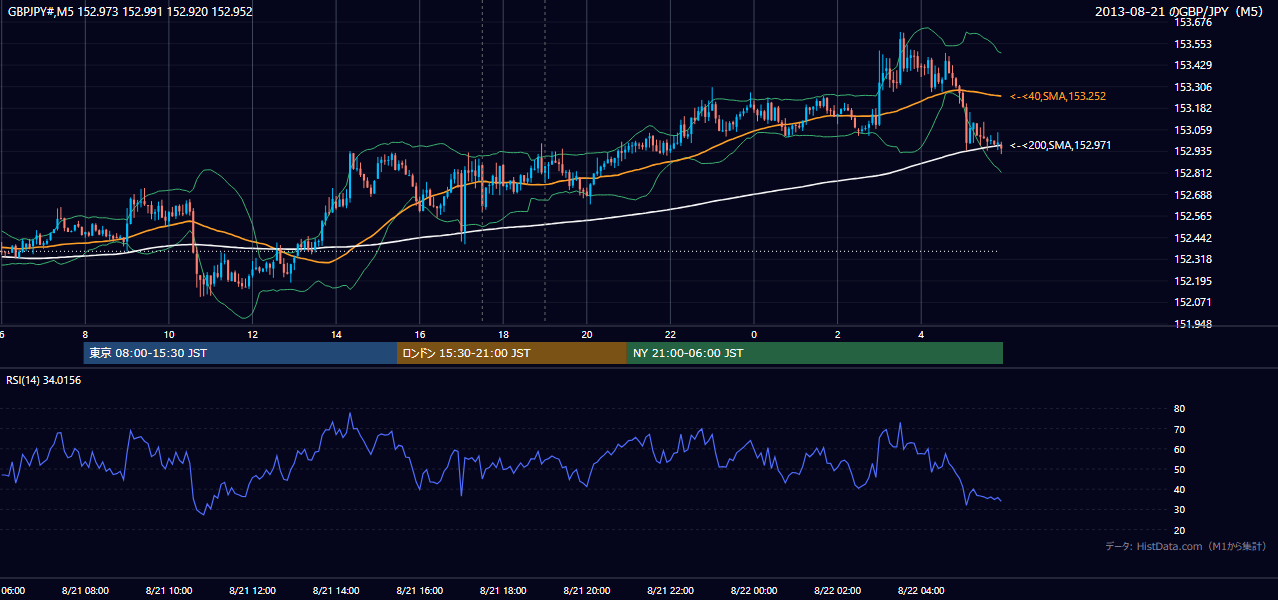Click hour label 0 on price chart axis
The width and height of the screenshot is (1278, 600).
point(754,335)
